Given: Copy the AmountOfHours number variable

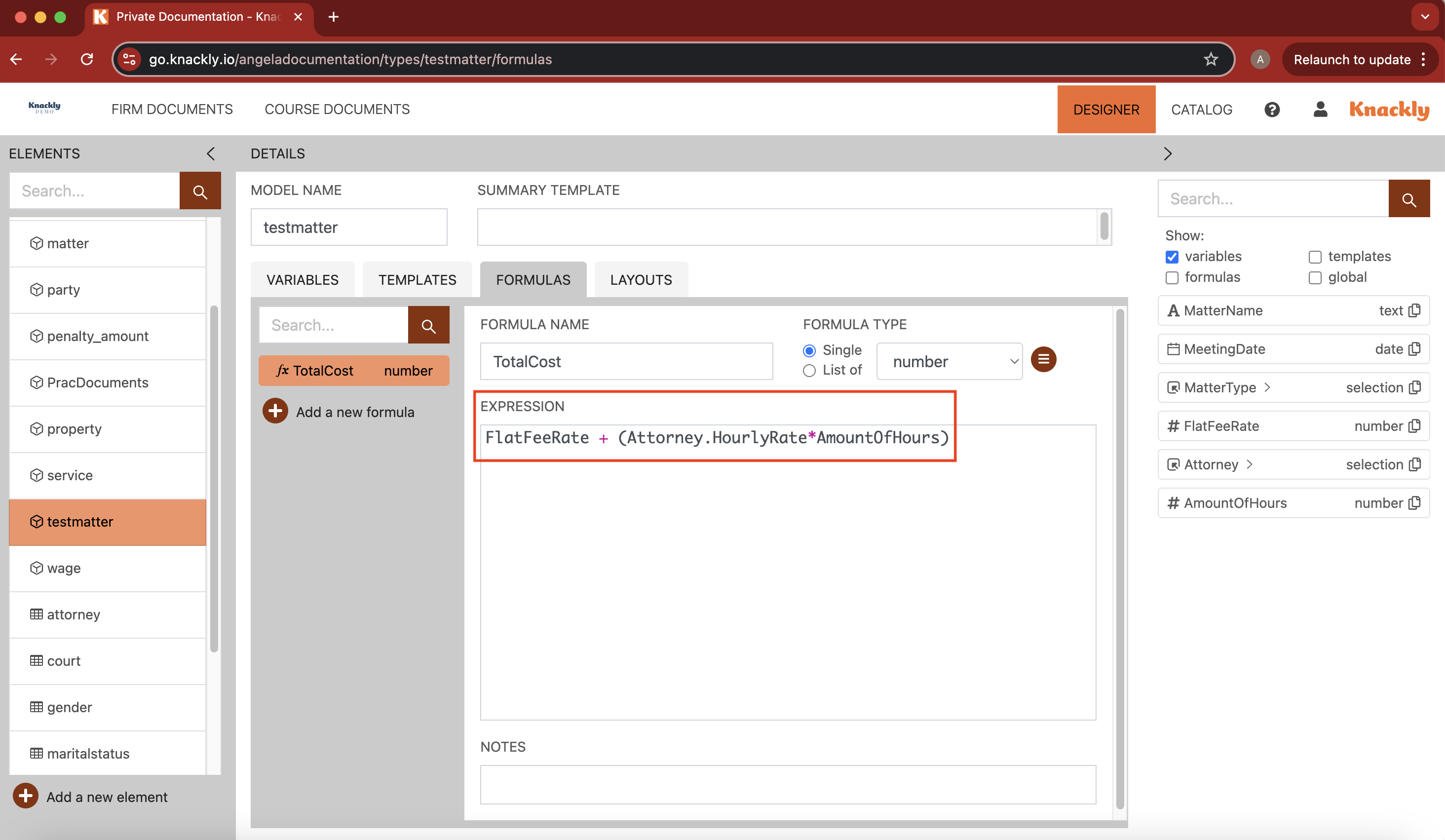Looking at the screenshot, I should [1416, 503].
